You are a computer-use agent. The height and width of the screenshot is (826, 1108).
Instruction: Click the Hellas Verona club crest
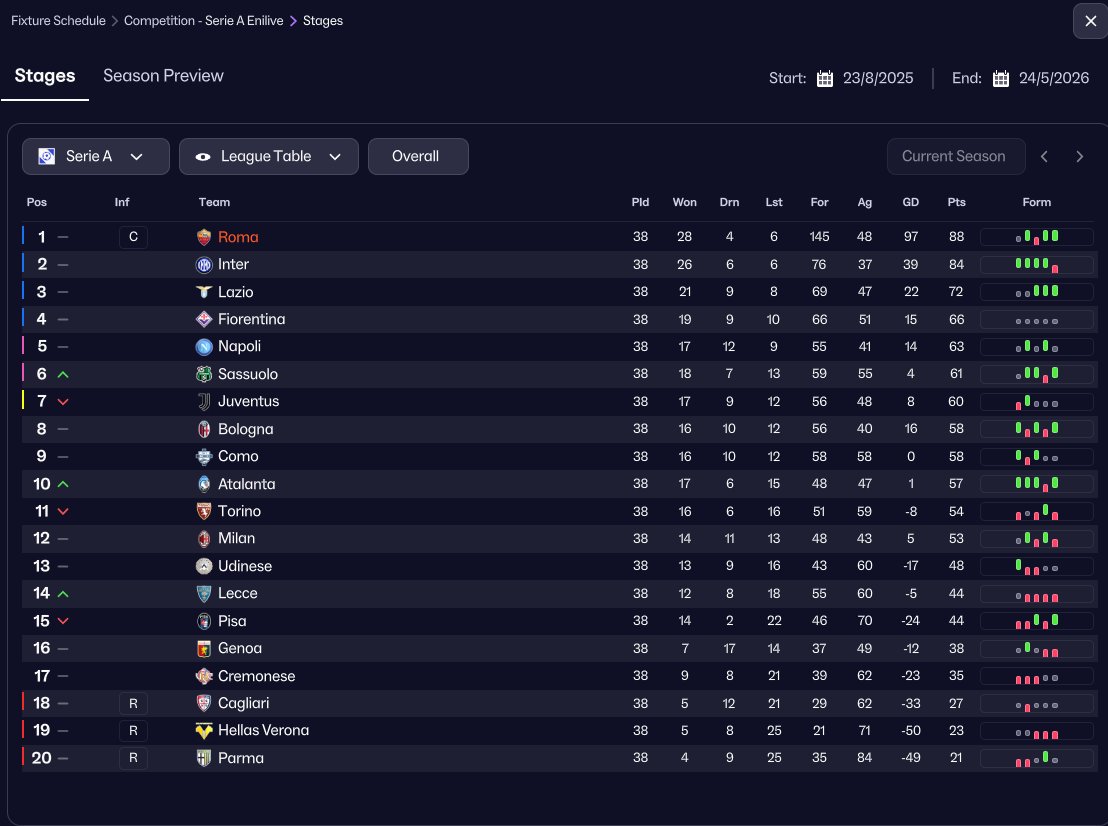[204, 731]
